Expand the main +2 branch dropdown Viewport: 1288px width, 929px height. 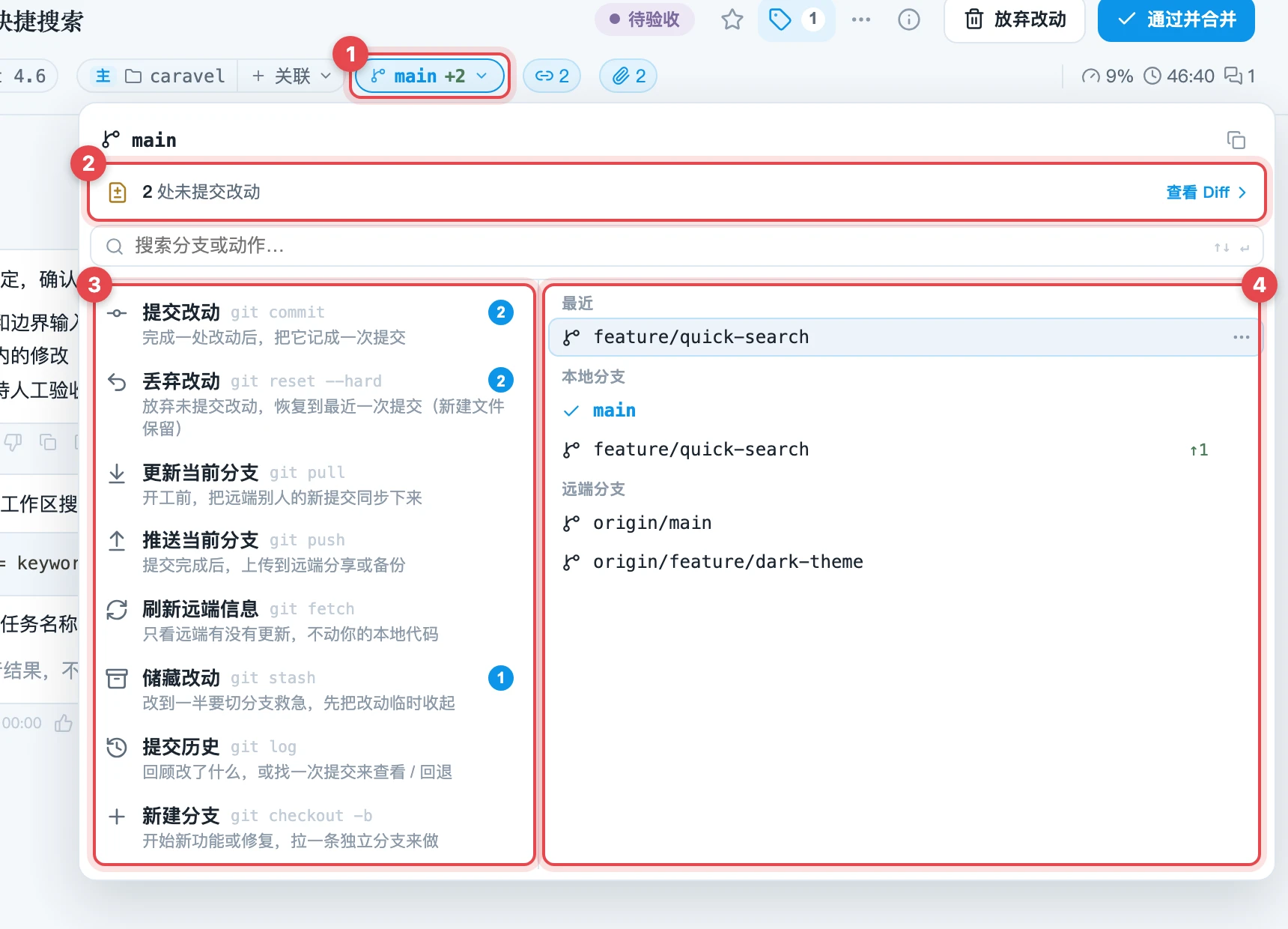pos(430,76)
